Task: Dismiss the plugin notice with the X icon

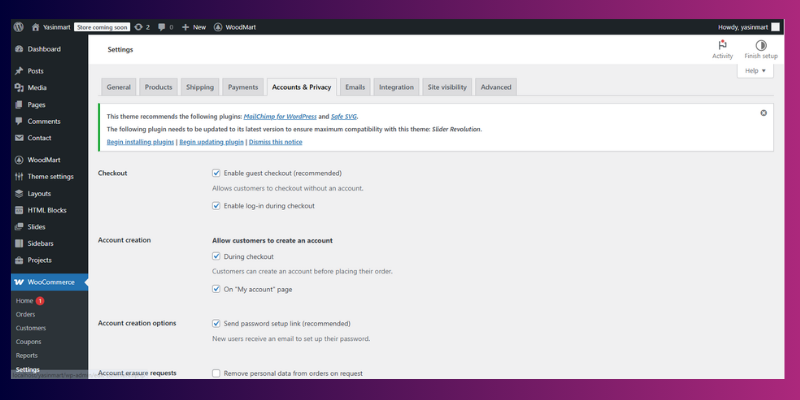Action: pos(763,113)
